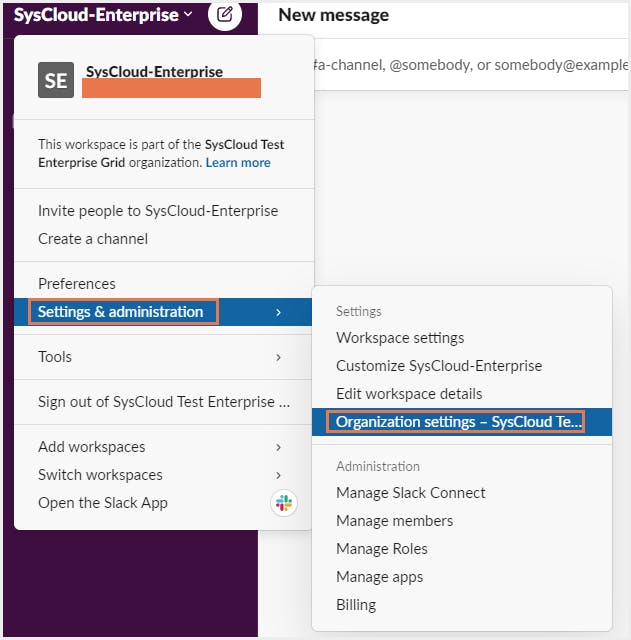Select Invite people to SysCloud-Enterprise

point(158,211)
